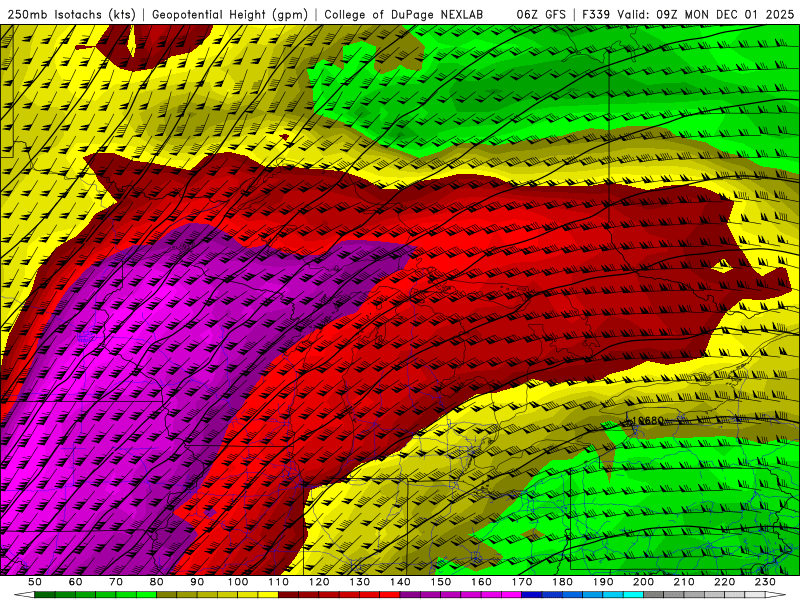The image size is (800, 600).
Task: Pick the dark purple swatch starting at 140 kts
Action: tap(410, 595)
